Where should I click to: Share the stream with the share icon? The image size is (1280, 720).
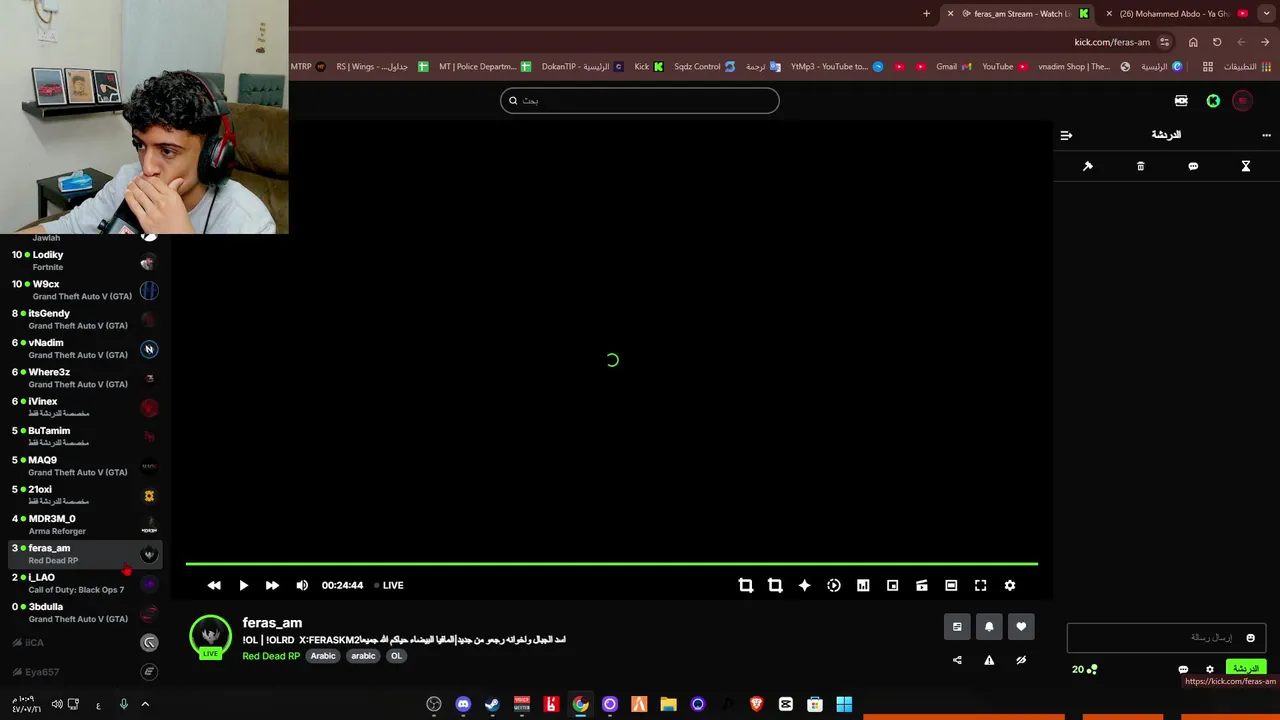(x=957, y=660)
